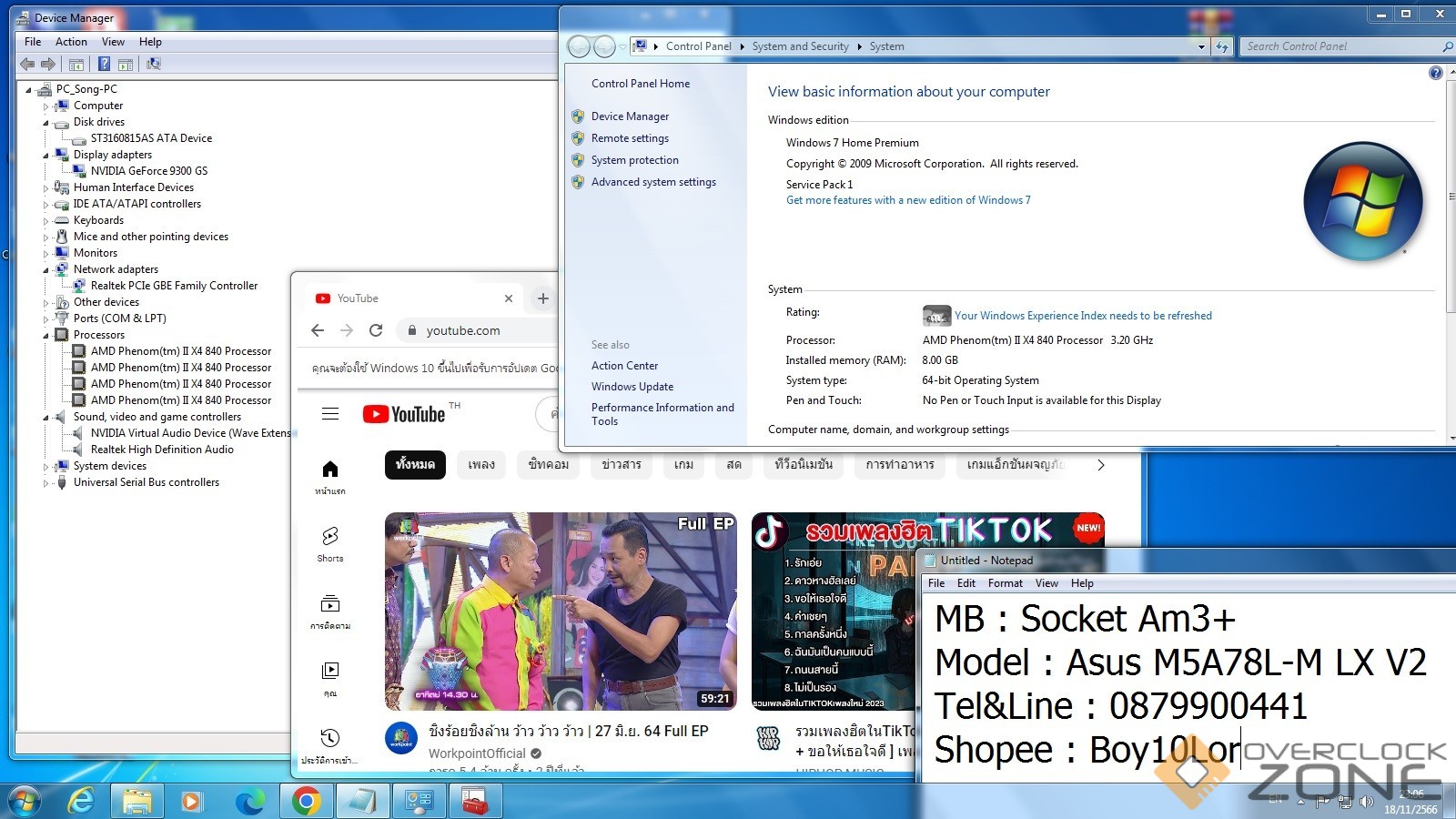Select the เพลง filter chip
Screen dimensions: 1456x819
click(x=481, y=465)
